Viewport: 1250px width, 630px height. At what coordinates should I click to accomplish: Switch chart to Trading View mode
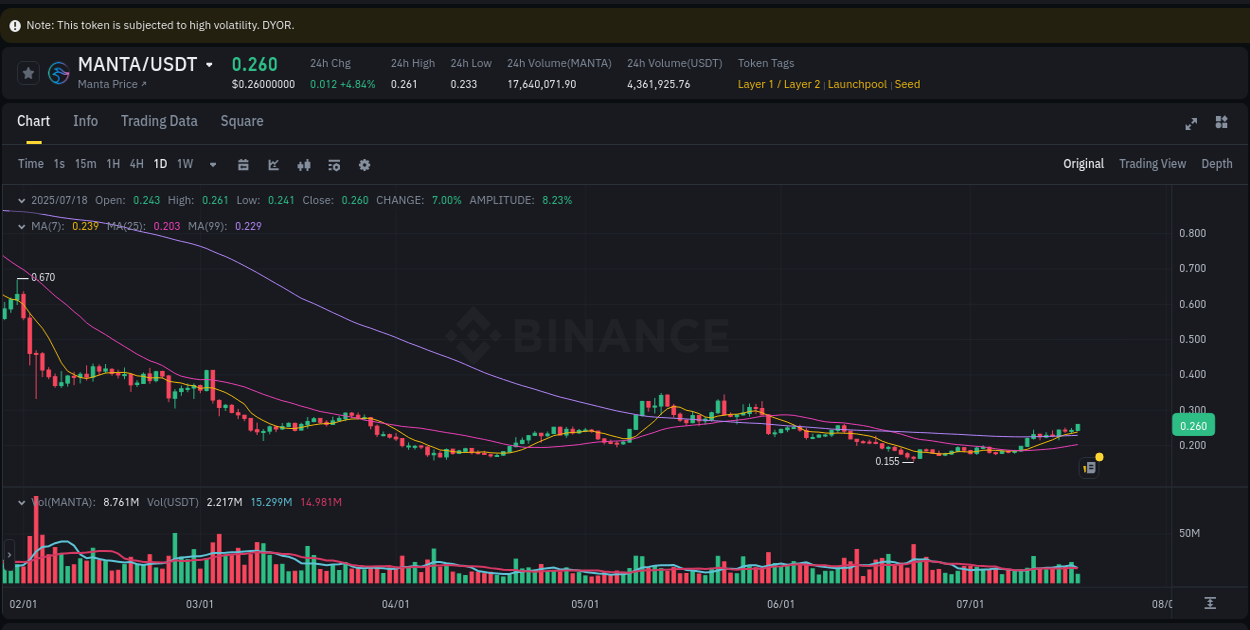(x=1152, y=163)
